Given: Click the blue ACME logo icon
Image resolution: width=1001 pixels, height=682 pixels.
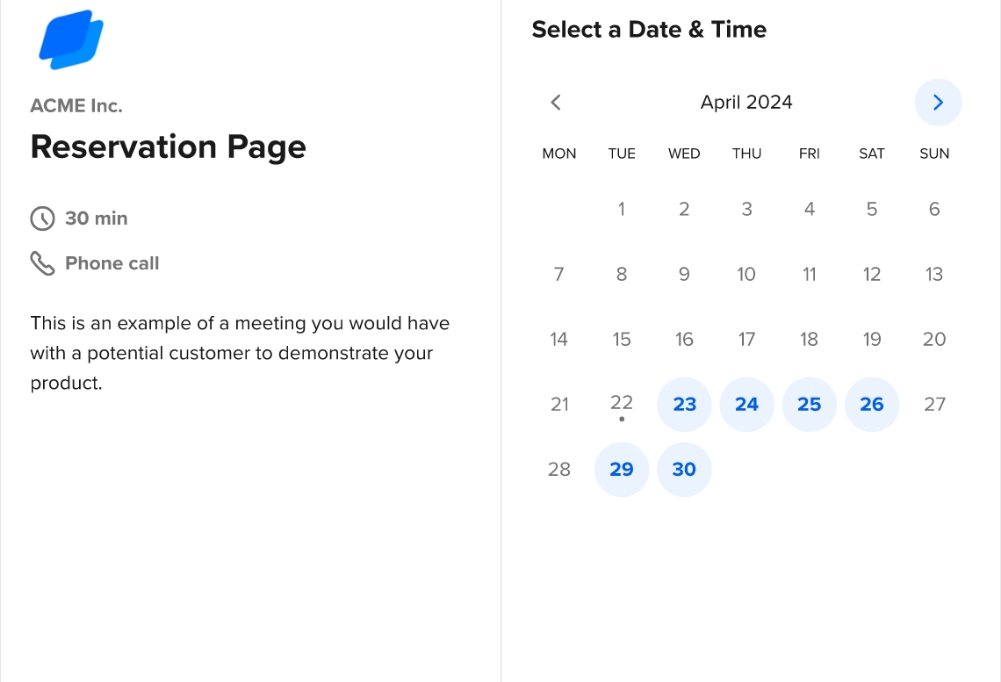Looking at the screenshot, I should coord(71,40).
